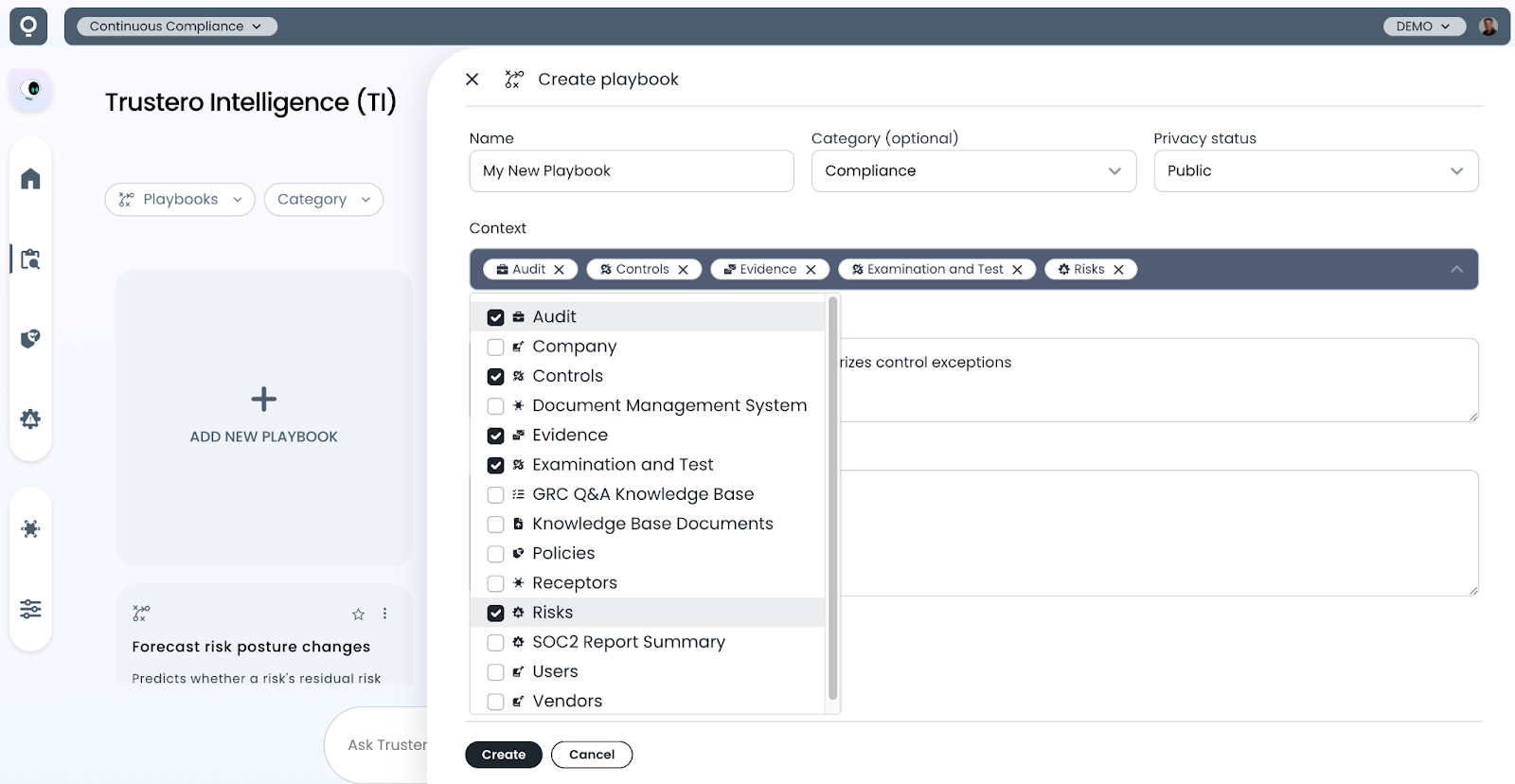Click the user avatar
This screenshot has height=784, width=1515.
coord(1488,27)
